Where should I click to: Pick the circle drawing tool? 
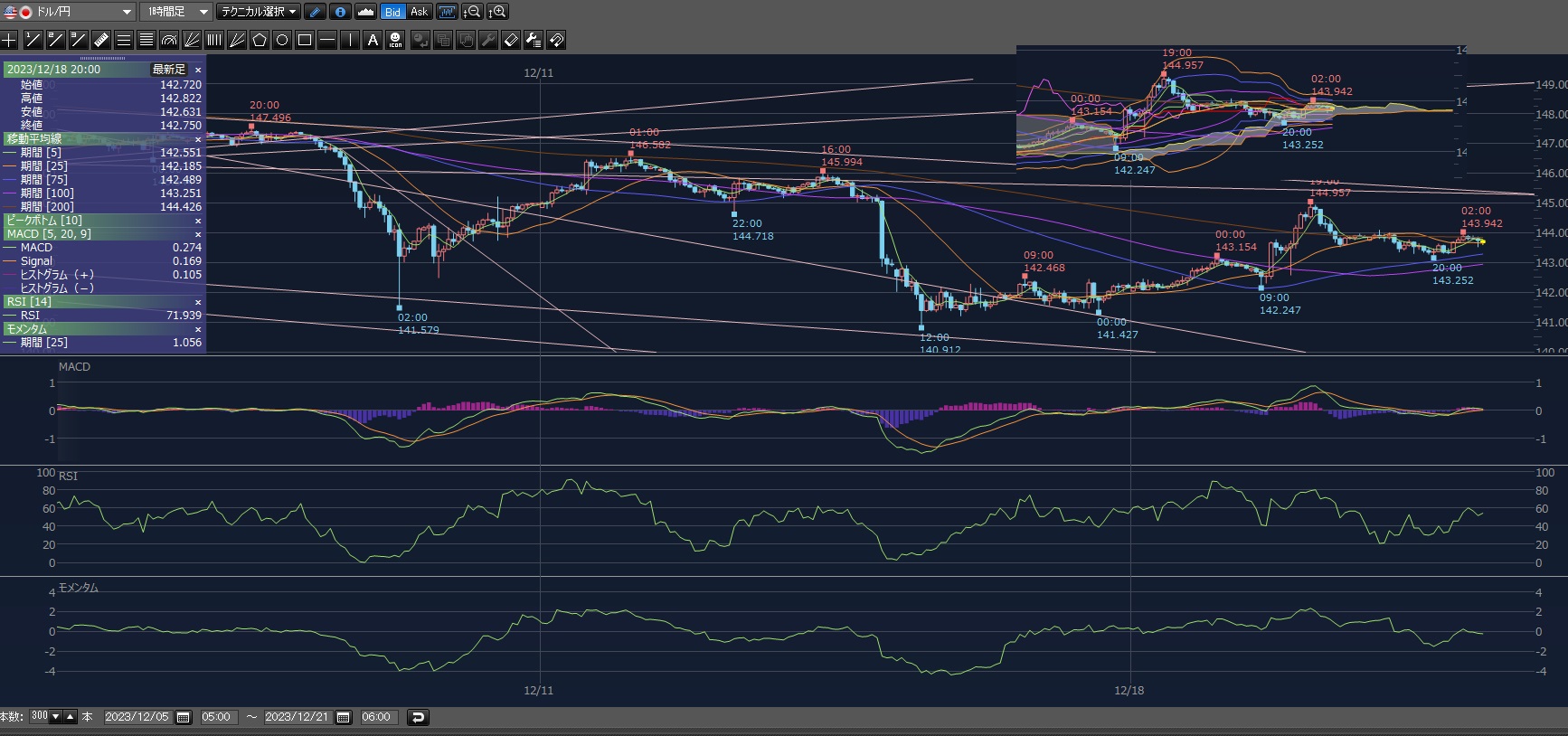[x=282, y=40]
